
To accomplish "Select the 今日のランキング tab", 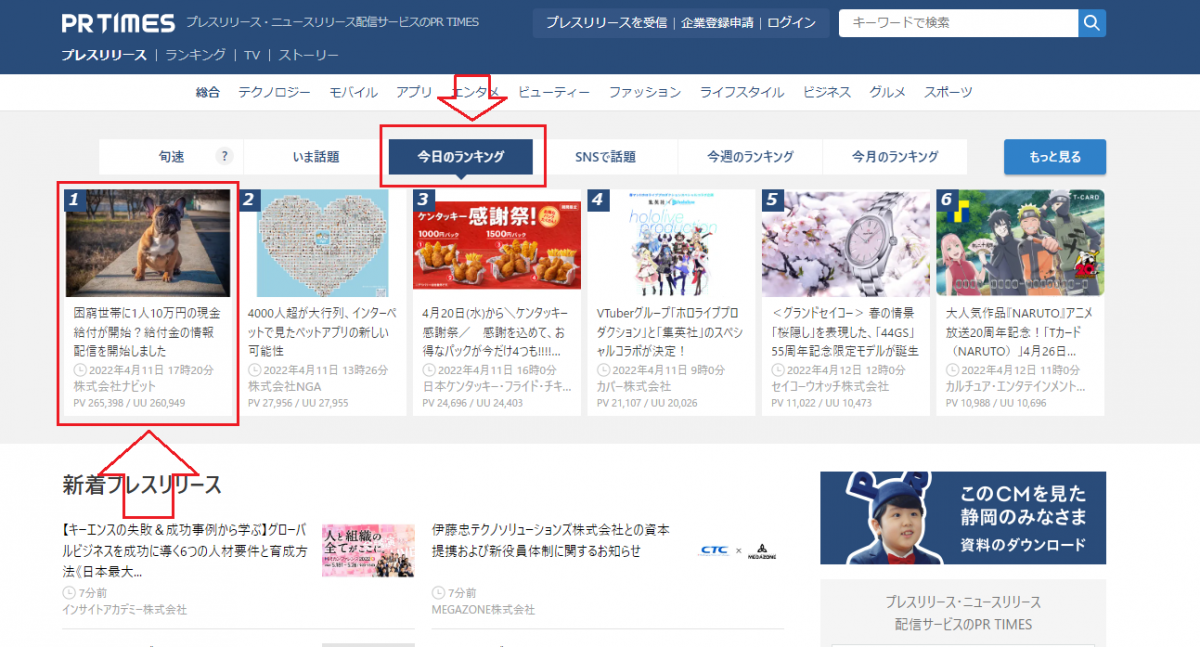I will click(x=460, y=157).
